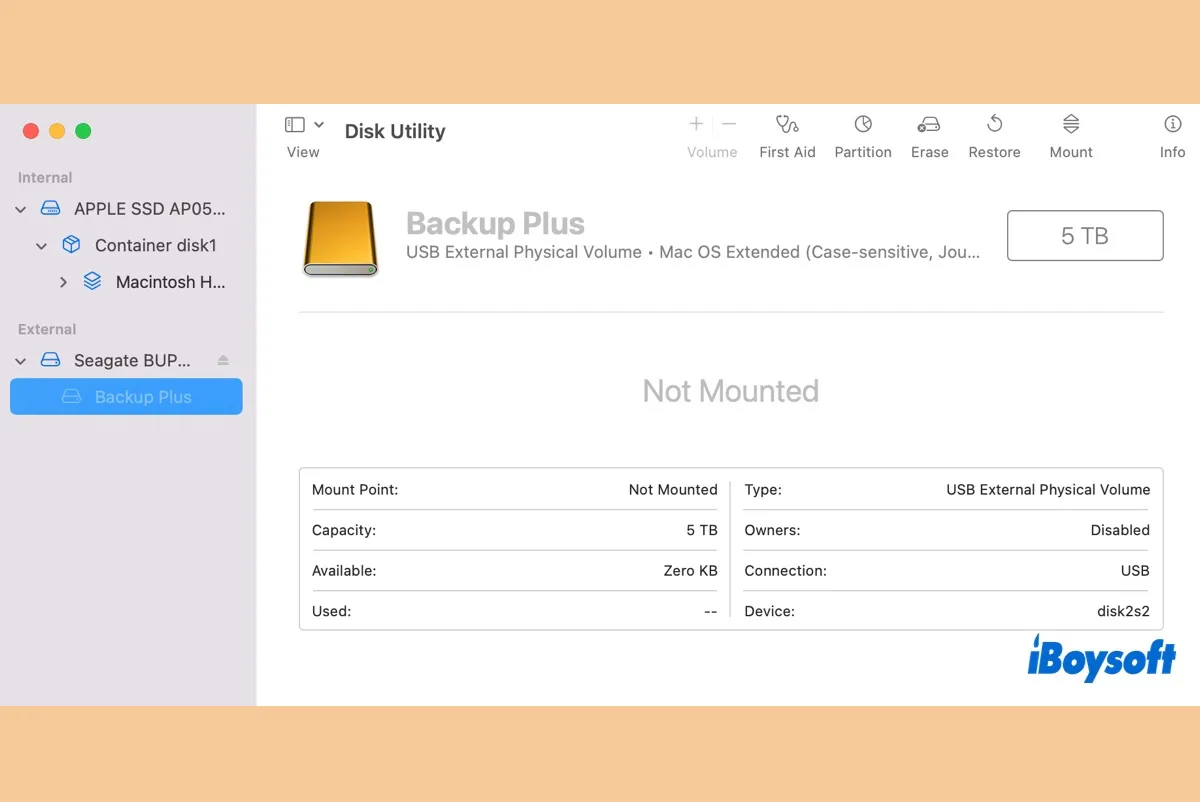Click the Info toolbar label

point(1173,152)
